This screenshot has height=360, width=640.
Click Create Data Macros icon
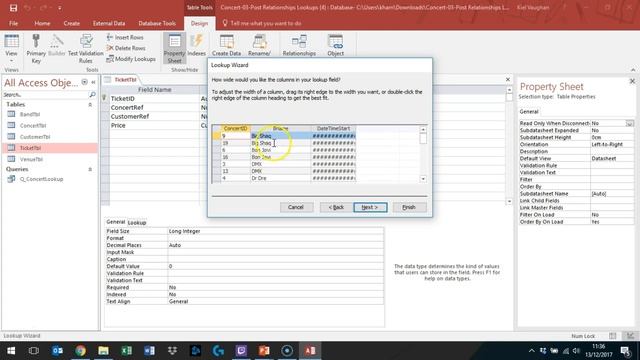point(227,46)
